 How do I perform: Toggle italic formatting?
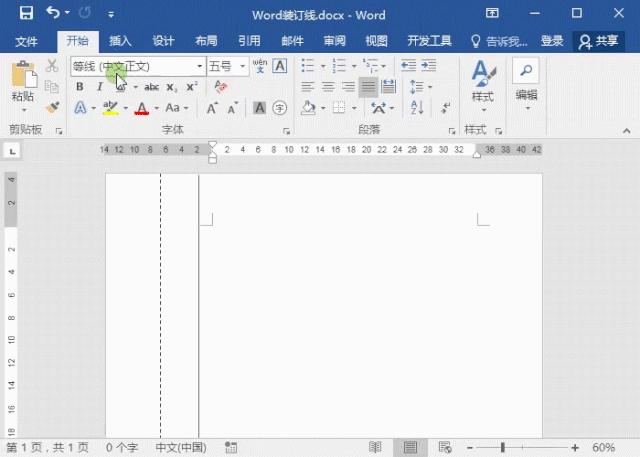pos(99,87)
